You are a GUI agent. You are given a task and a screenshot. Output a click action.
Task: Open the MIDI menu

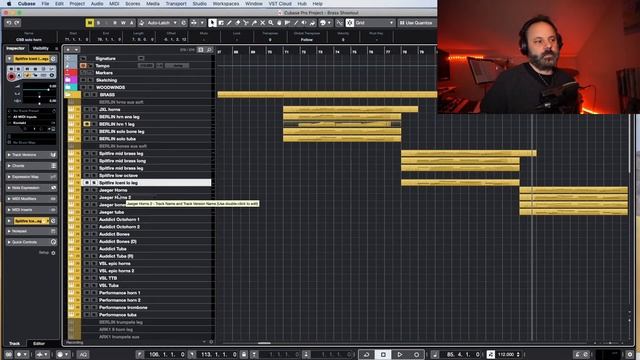(114, 4)
